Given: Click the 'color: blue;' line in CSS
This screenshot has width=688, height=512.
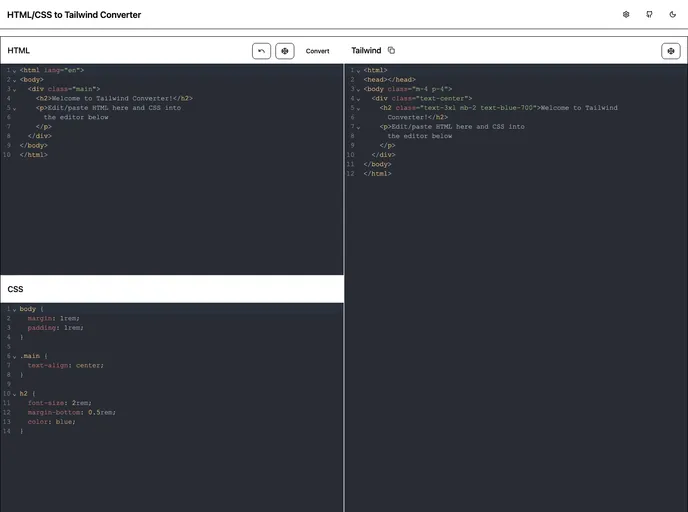Looking at the screenshot, I should click(x=51, y=422).
